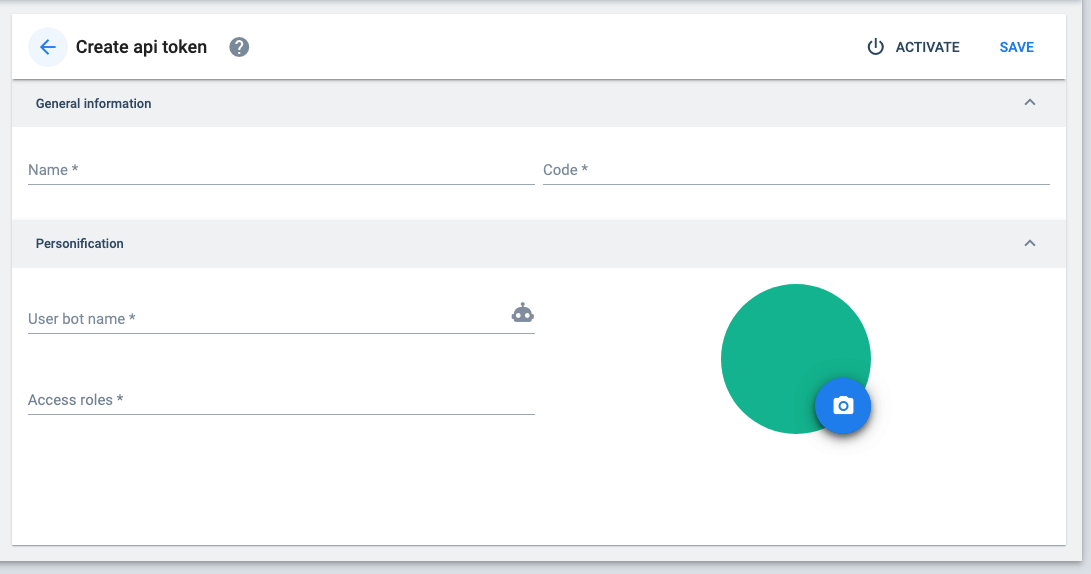1091x574 pixels.
Task: Click the Personification header text
Action: 79,244
